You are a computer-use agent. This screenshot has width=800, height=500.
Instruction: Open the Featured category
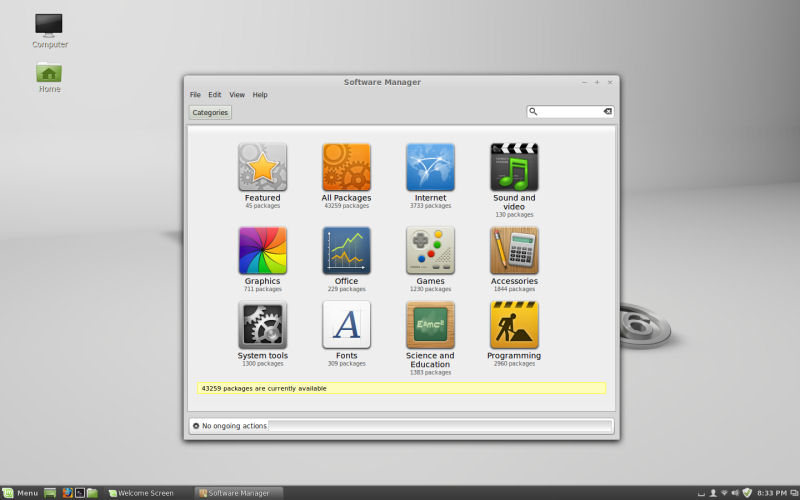click(262, 167)
